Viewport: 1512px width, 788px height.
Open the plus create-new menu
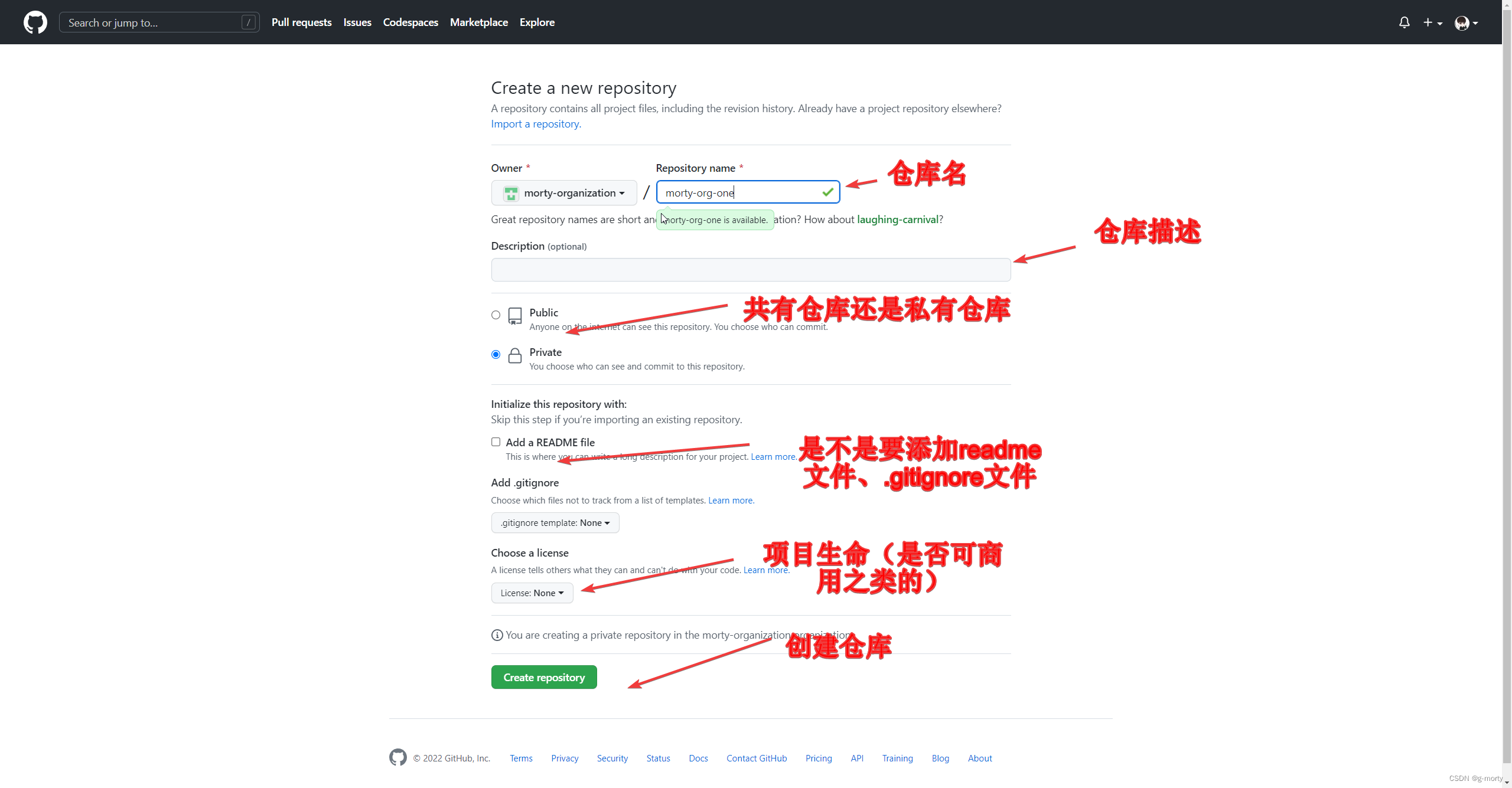coord(1433,22)
